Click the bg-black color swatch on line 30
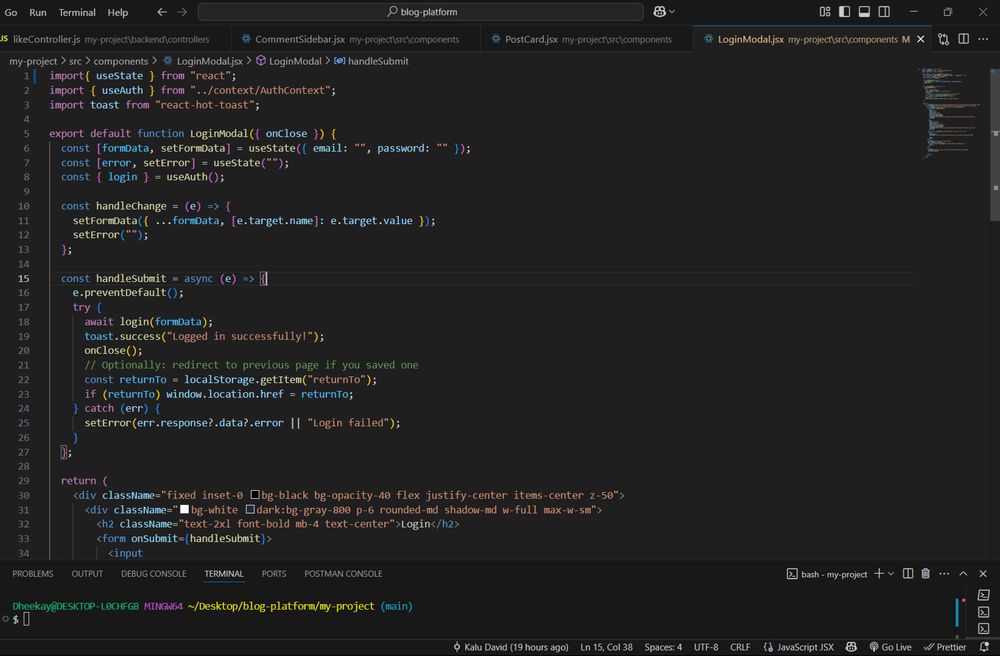Screen dimensions: 1000x656 click(x=254, y=495)
